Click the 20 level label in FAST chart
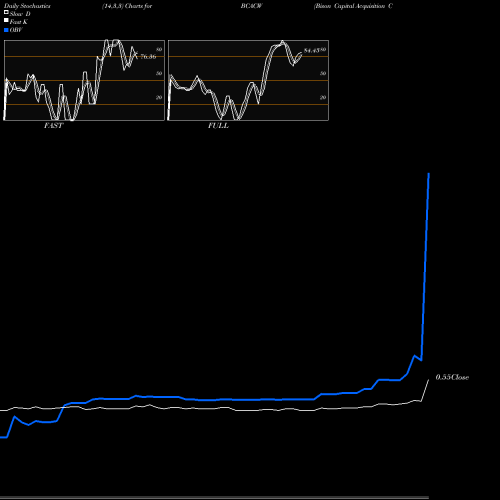 (159, 97)
